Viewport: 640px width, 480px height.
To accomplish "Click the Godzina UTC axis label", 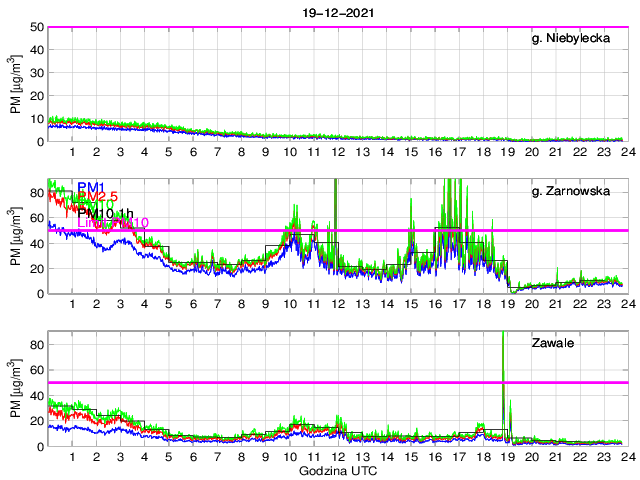I will pos(338,471).
